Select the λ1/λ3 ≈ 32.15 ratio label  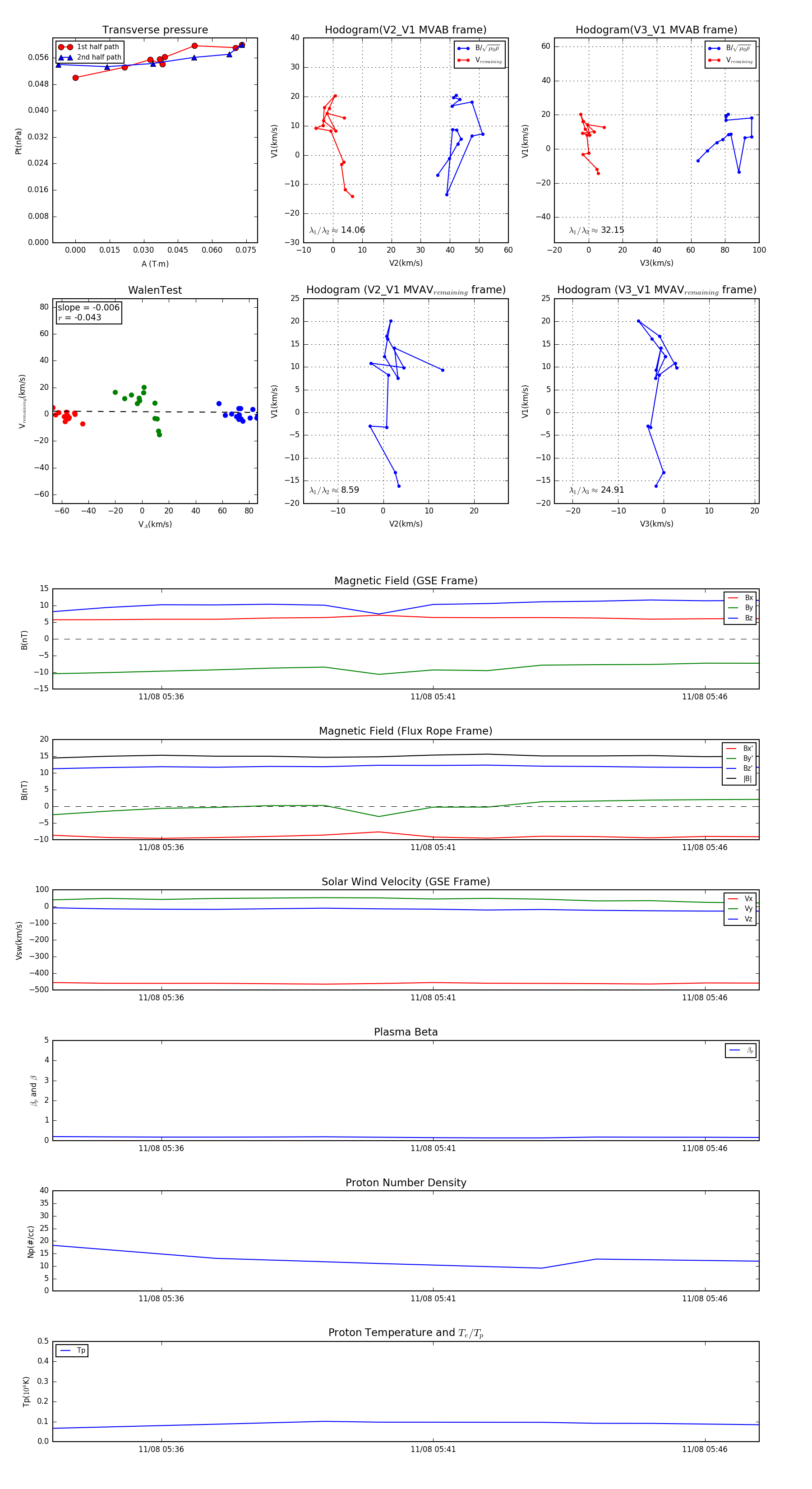(596, 230)
